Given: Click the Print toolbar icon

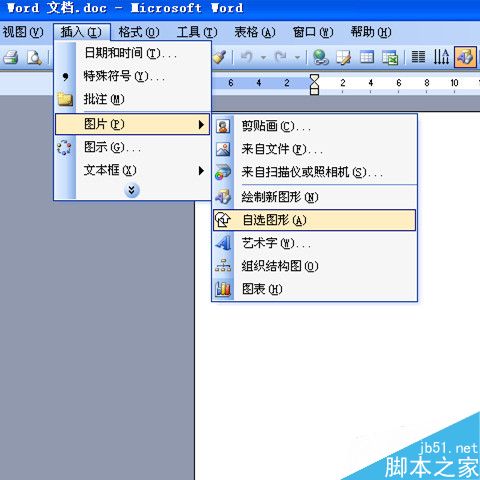Looking at the screenshot, I should 11,57.
